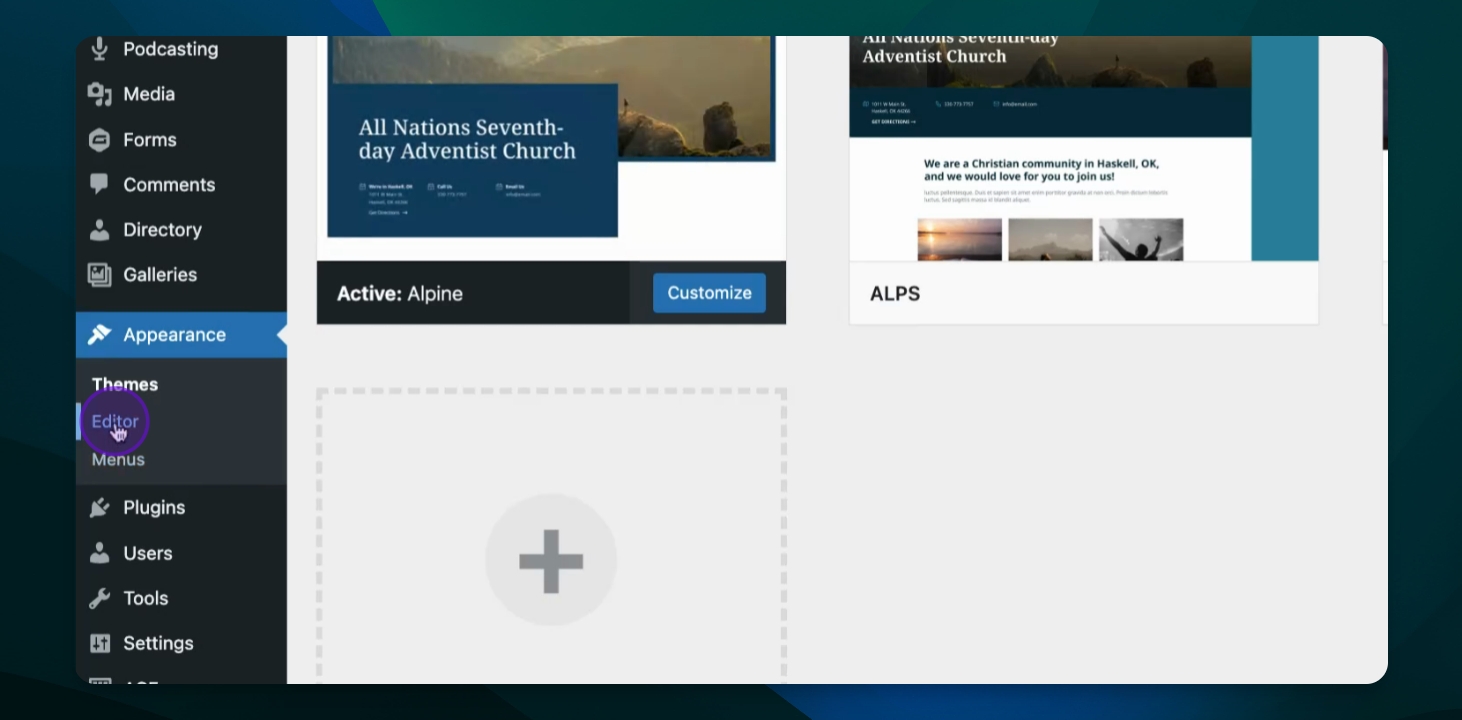Select the Forms icon in the sidebar

point(99,140)
